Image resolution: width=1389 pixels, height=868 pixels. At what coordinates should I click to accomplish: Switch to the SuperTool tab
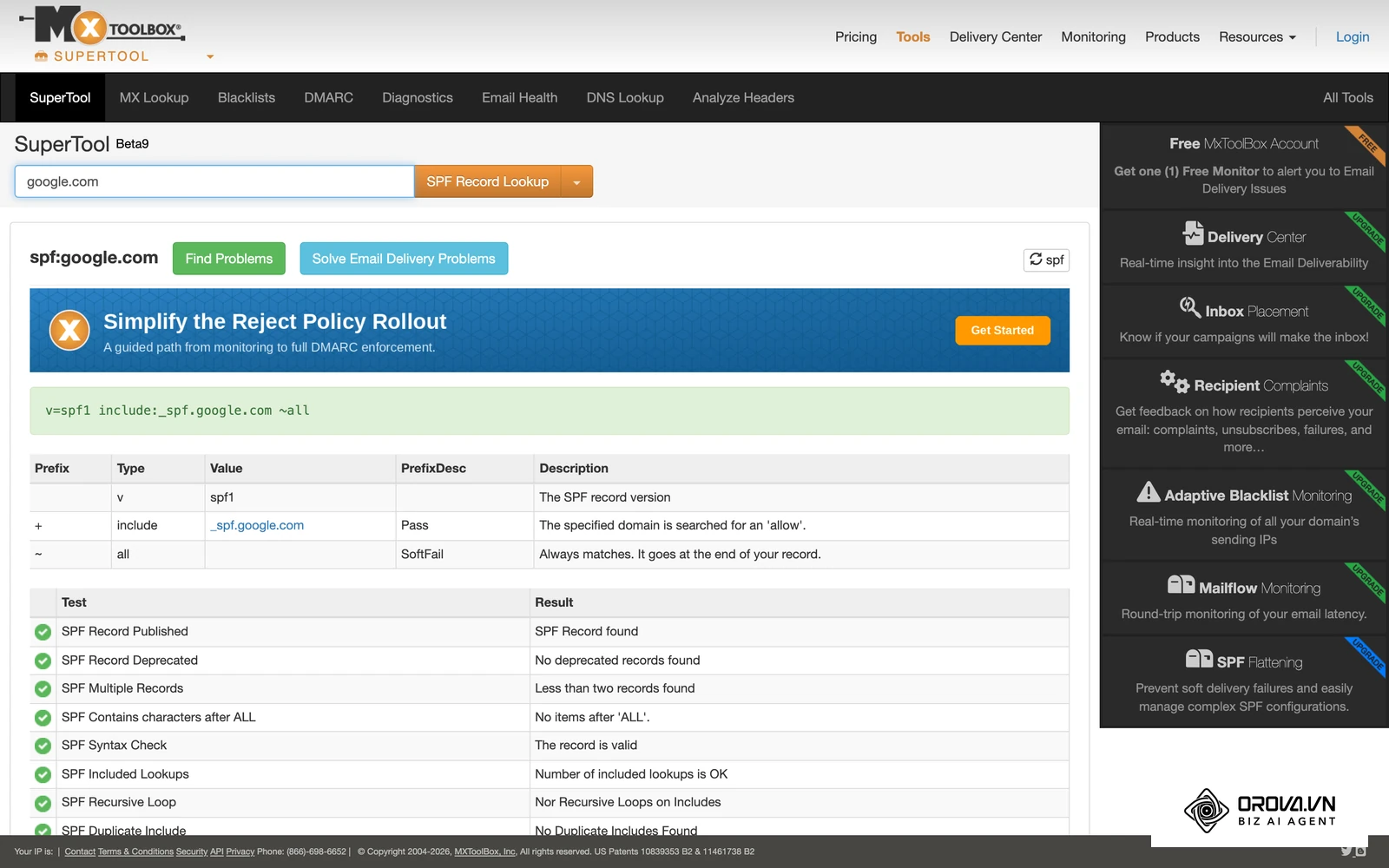click(x=60, y=97)
